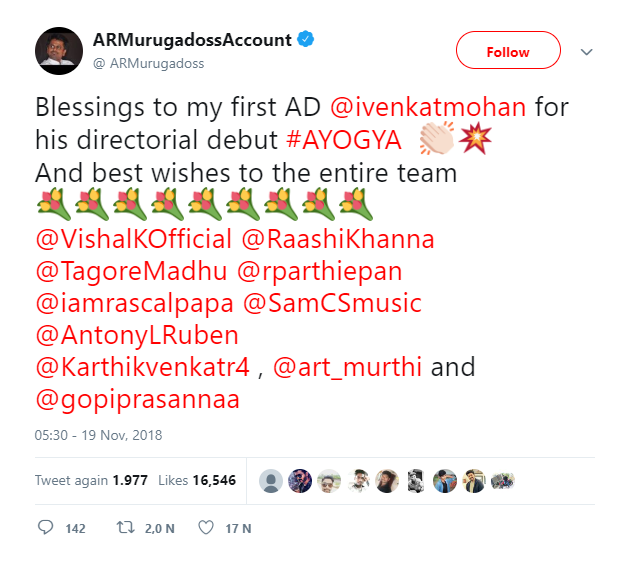Like the tweet with heart icon
Image resolution: width=634 pixels, height=570 pixels.
pos(206,527)
